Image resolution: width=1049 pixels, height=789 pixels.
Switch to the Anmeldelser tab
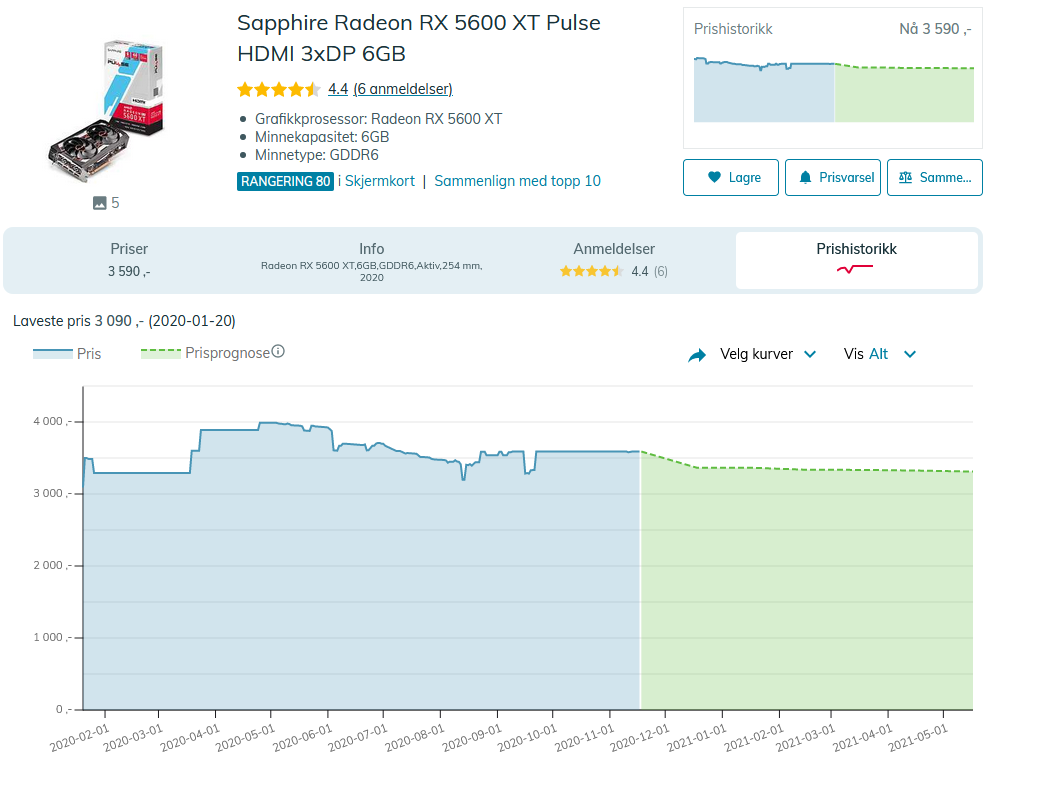tap(613, 260)
